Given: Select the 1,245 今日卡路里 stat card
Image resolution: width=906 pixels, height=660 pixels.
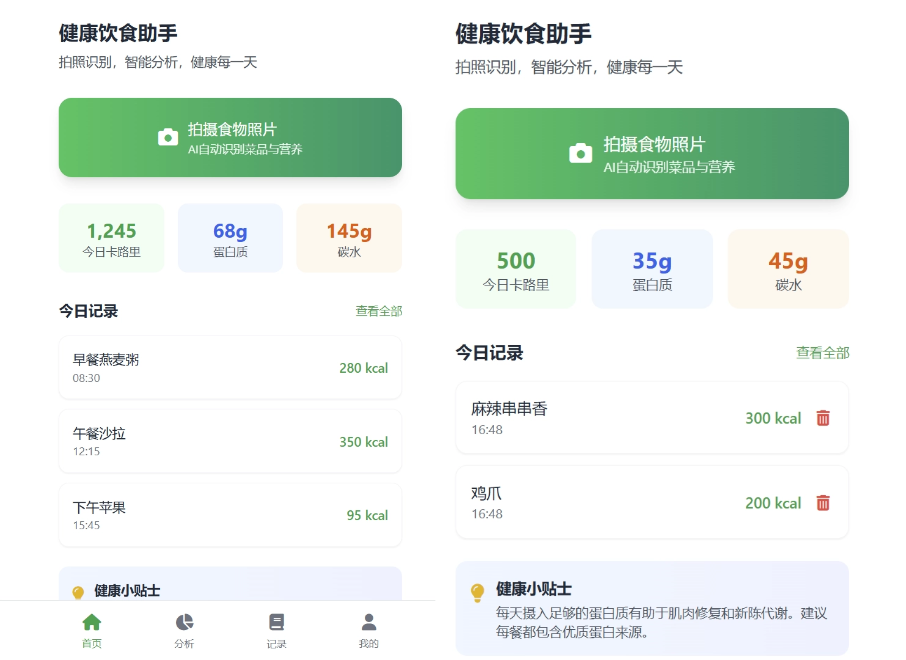Looking at the screenshot, I should click(x=111, y=238).
